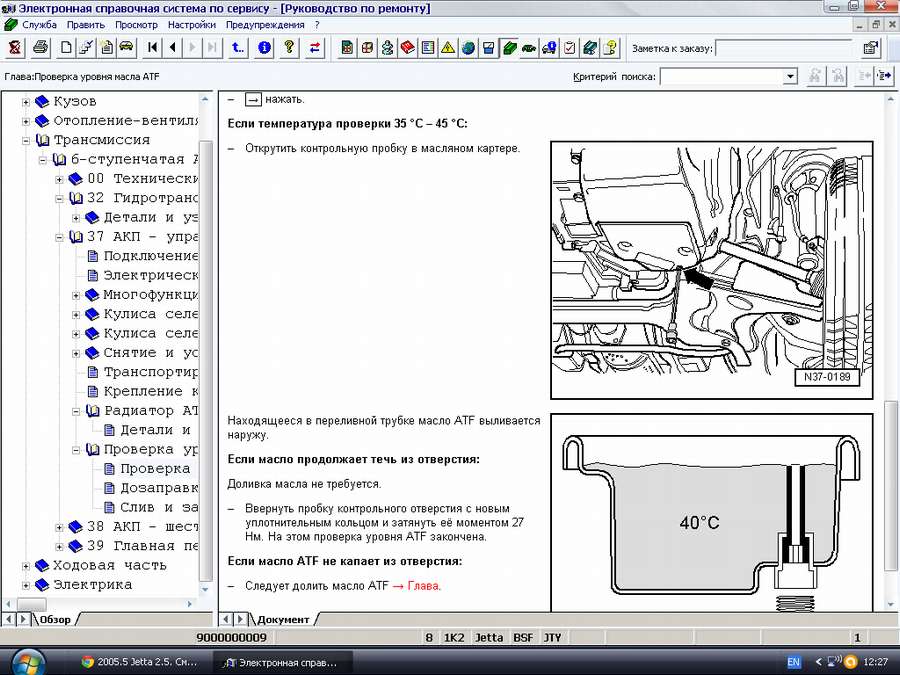Collapse the 32 Гидротранс tree node

pyautogui.click(x=59, y=199)
